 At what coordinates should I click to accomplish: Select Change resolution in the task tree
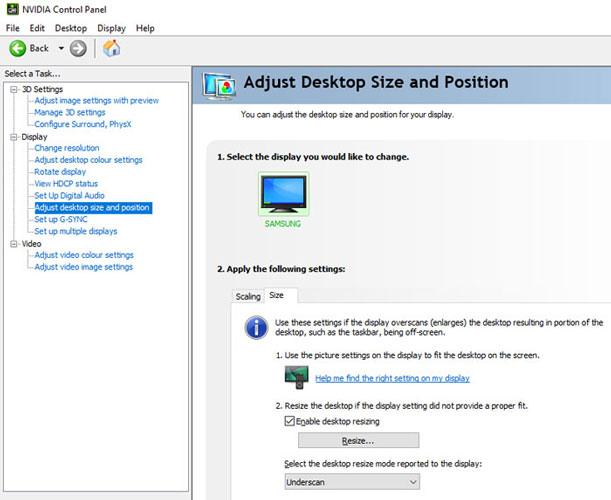pyautogui.click(x=66, y=148)
